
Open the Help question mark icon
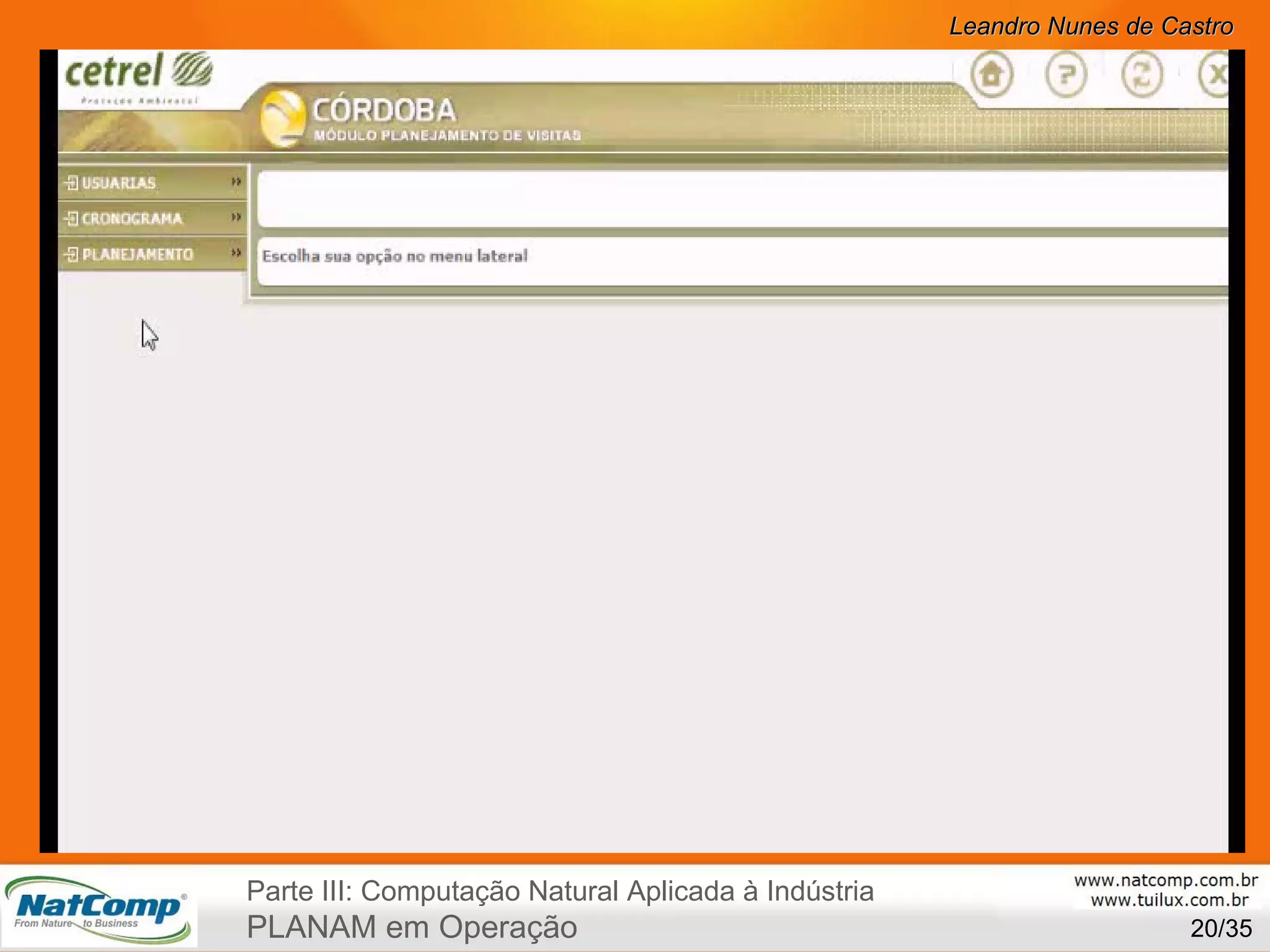[x=1066, y=74]
